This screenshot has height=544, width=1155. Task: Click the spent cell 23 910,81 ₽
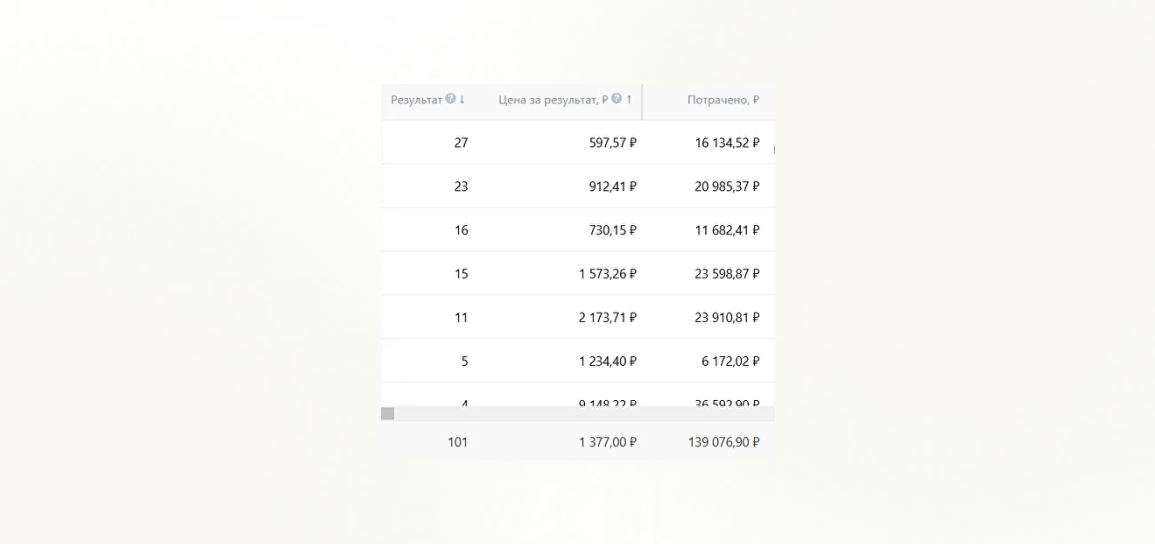point(727,317)
